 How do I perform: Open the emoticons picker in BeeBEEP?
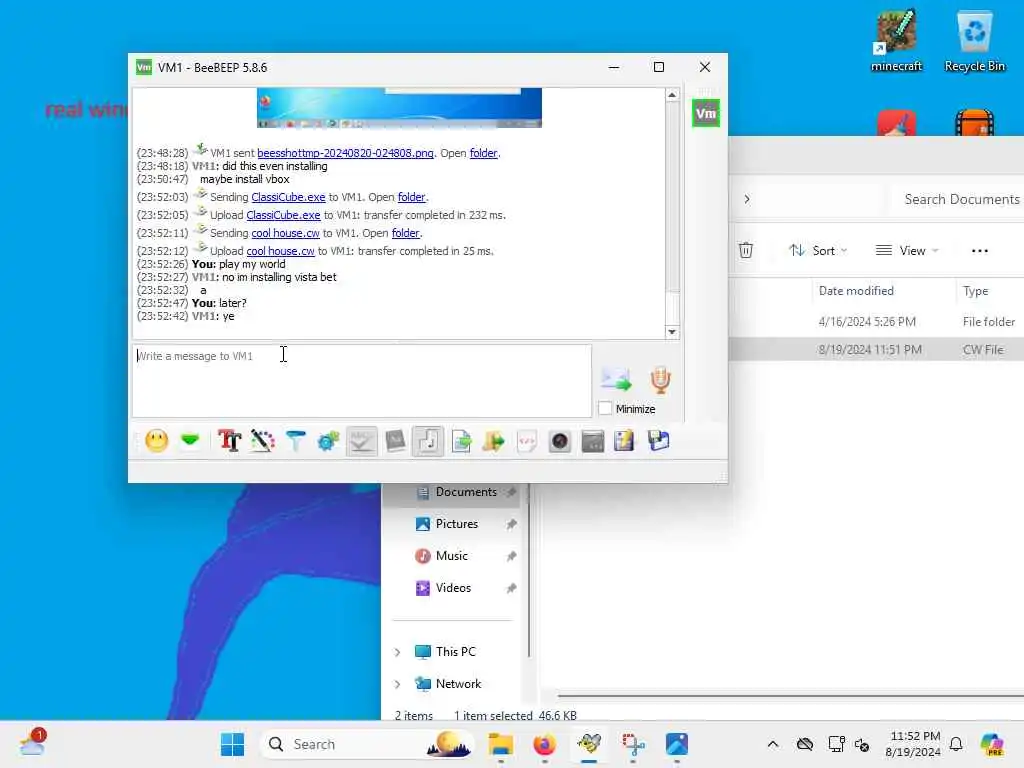click(x=157, y=441)
